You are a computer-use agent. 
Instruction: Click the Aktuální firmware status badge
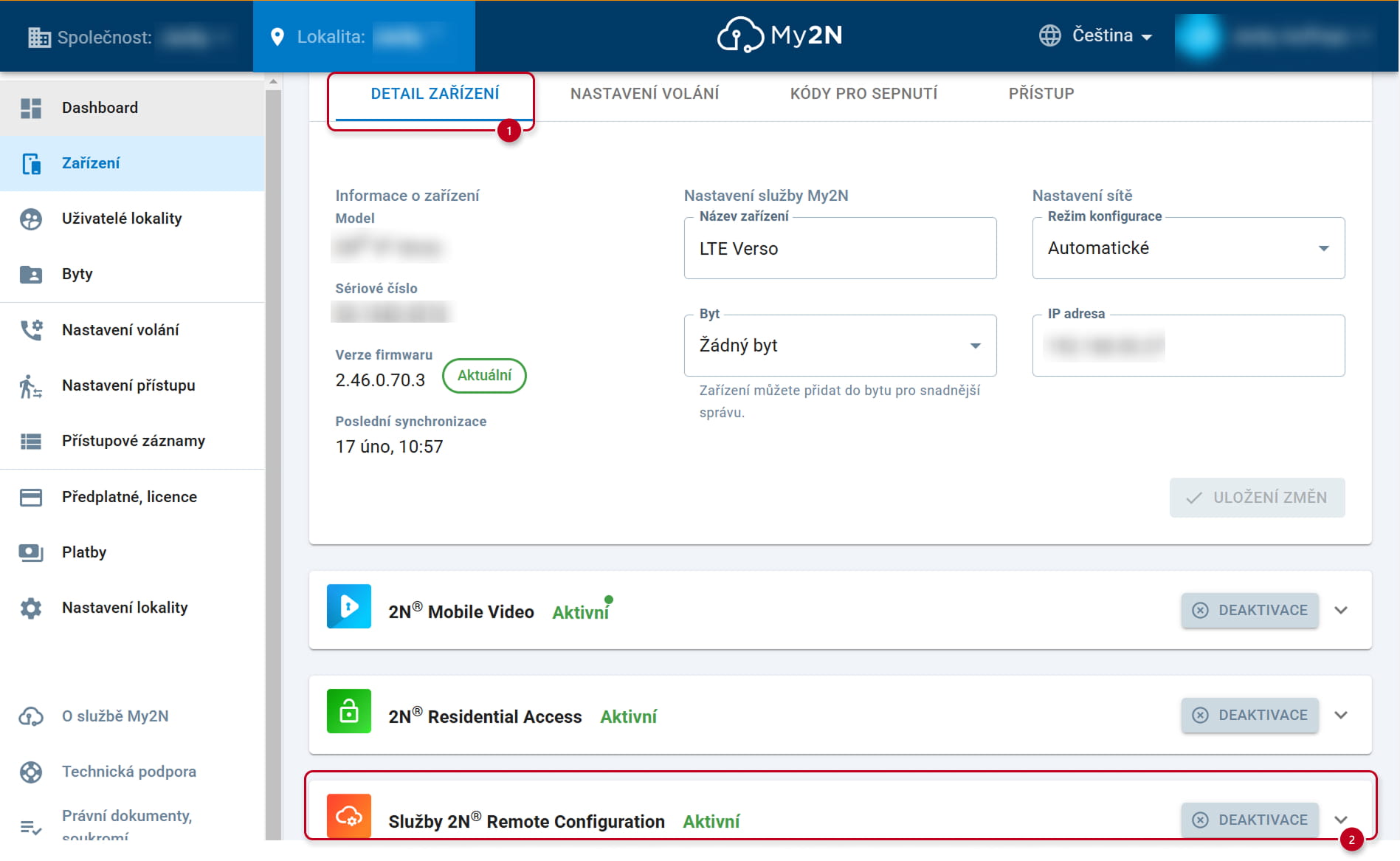pyautogui.click(x=484, y=375)
